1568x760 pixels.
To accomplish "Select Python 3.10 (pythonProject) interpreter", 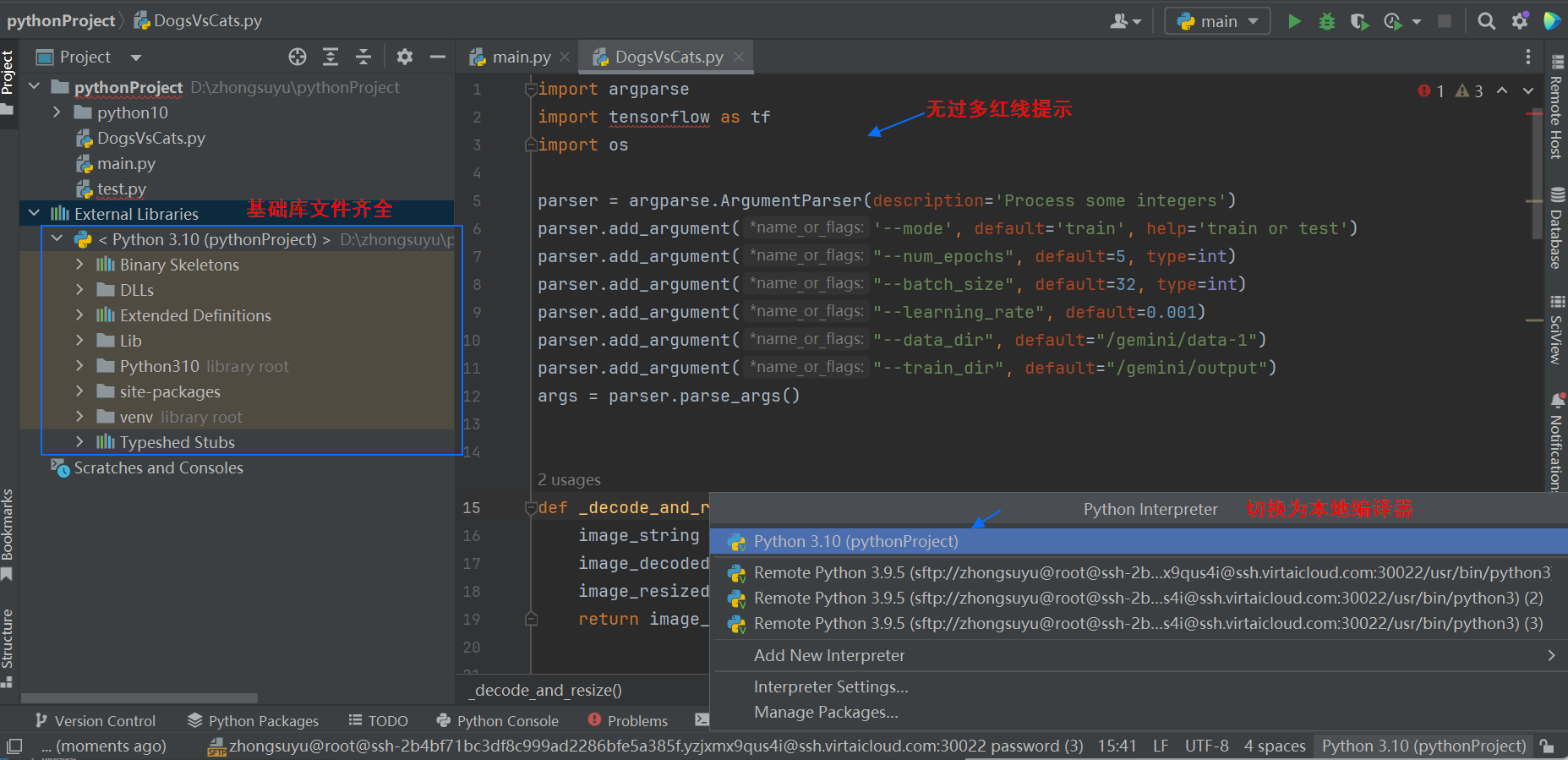I will (855, 541).
